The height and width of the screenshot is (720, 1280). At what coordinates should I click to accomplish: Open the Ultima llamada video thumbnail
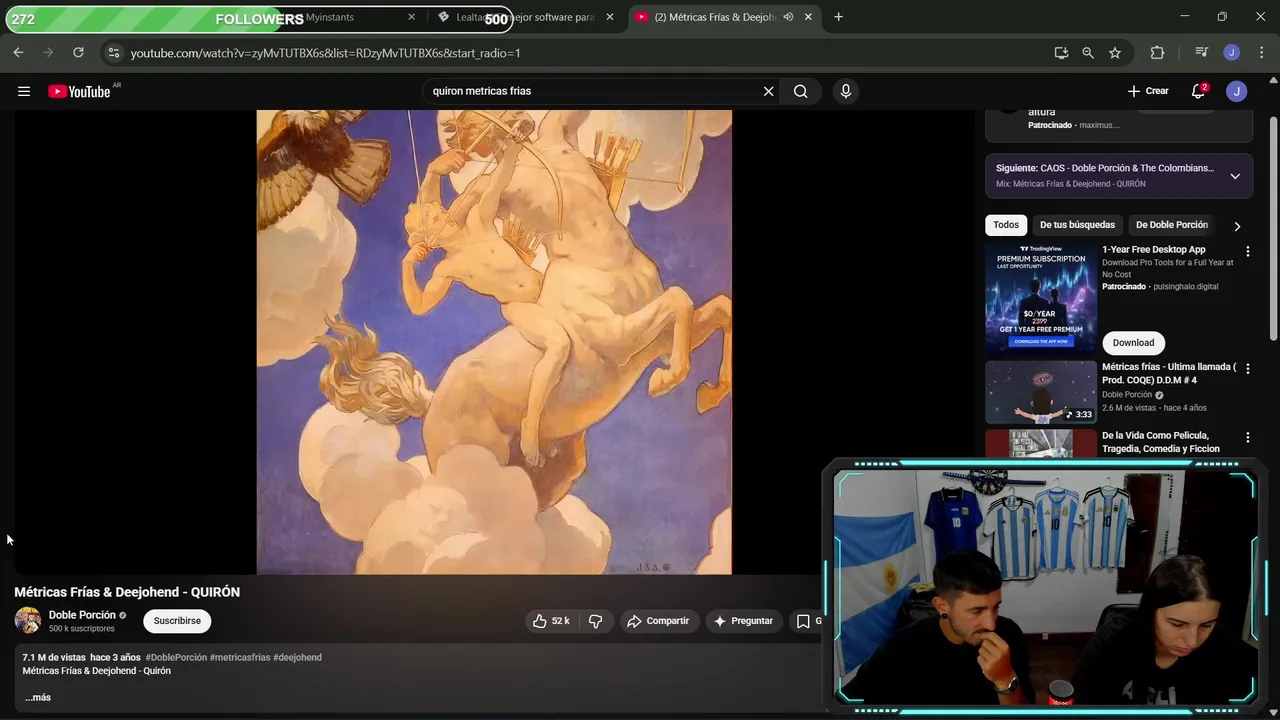tap(1041, 392)
